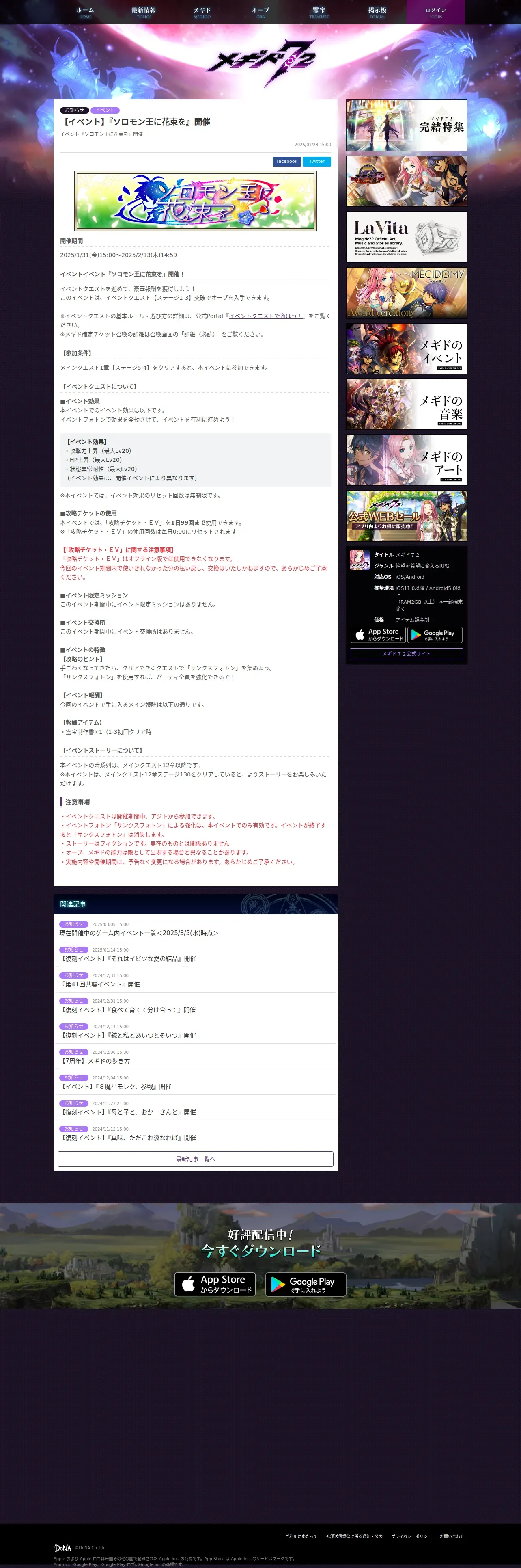Open the オーブ ORB menu item
The image size is (521, 1568).
(x=260, y=12)
